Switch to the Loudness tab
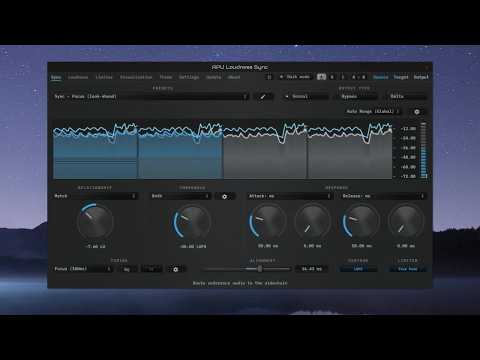This screenshot has width=480, height=360. click(x=78, y=77)
